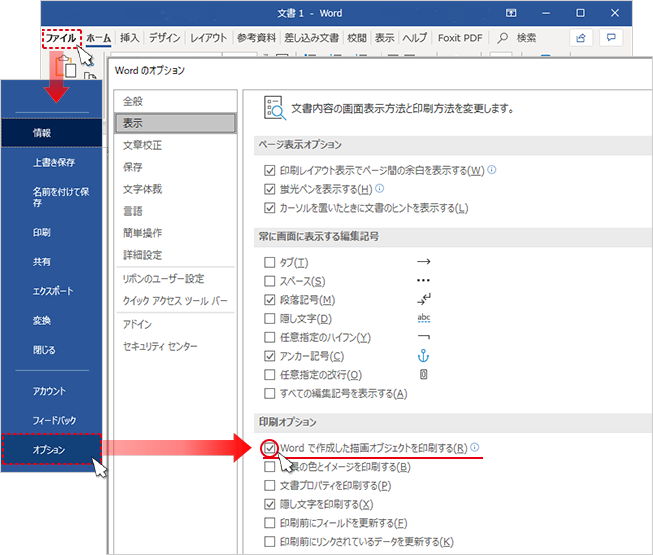The height and width of the screenshot is (555, 653).
Task: Click オプション in the backstage menu
Action: (x=50, y=450)
